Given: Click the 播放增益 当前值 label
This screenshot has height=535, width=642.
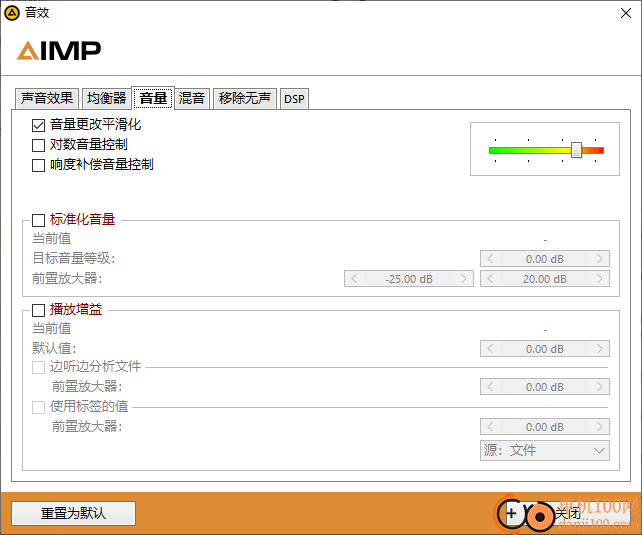Looking at the screenshot, I should (52, 328).
